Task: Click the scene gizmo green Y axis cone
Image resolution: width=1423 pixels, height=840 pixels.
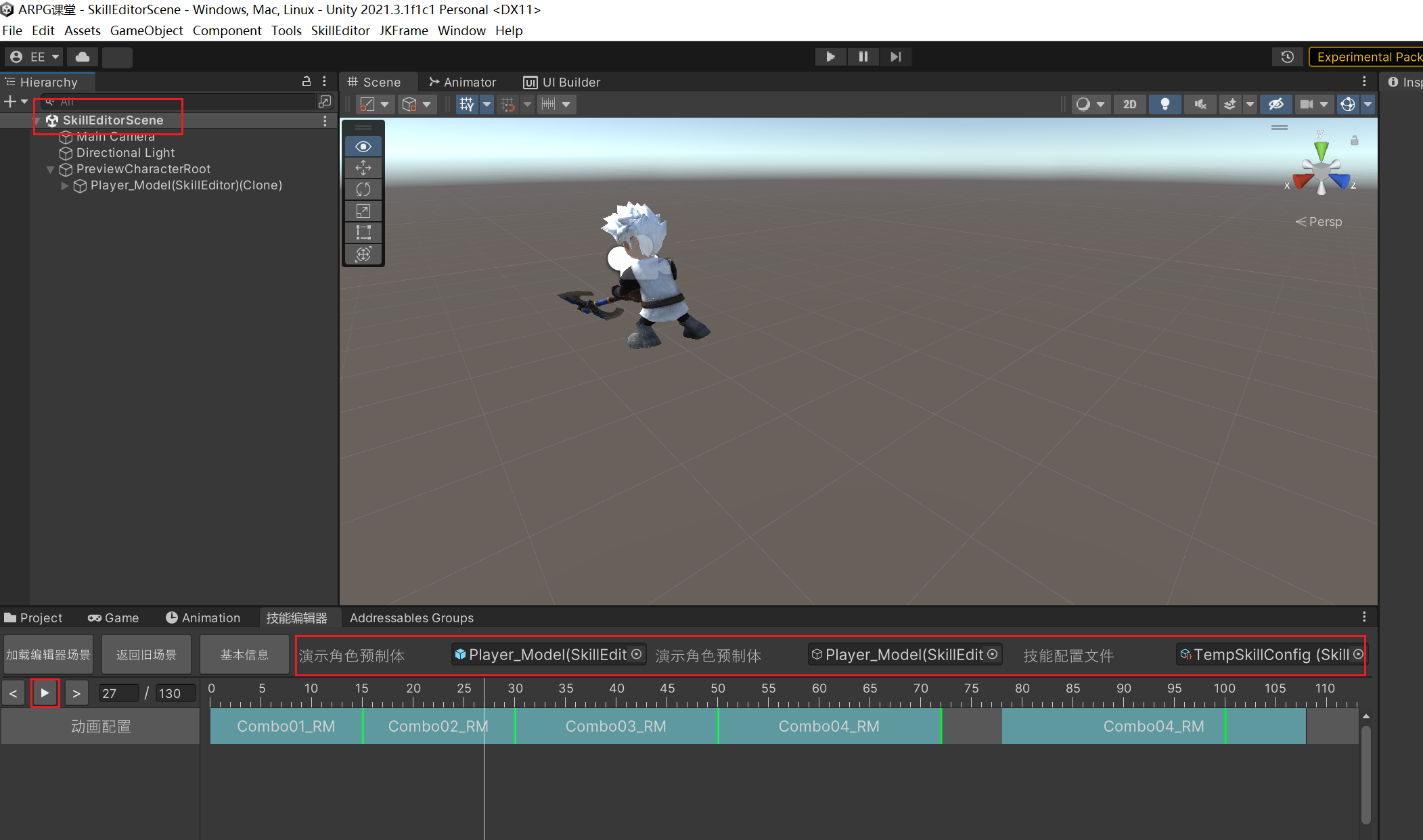Action: [x=1322, y=149]
